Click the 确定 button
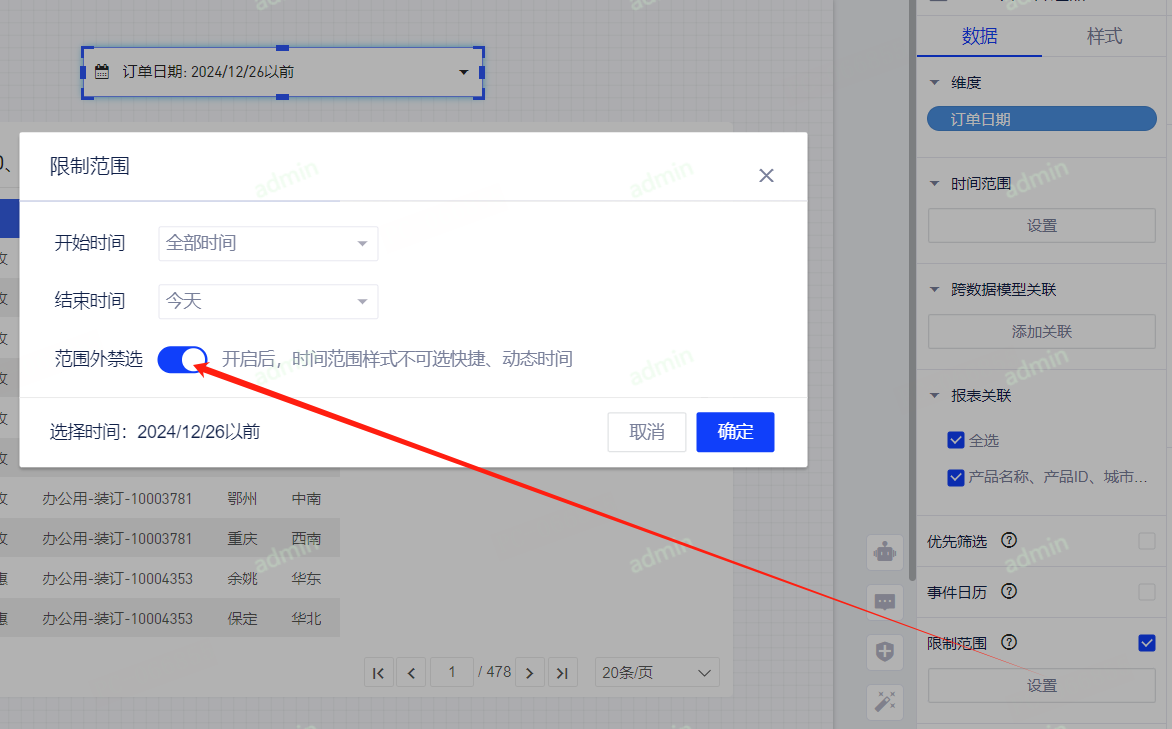Viewport: 1172px width, 729px height. click(735, 432)
